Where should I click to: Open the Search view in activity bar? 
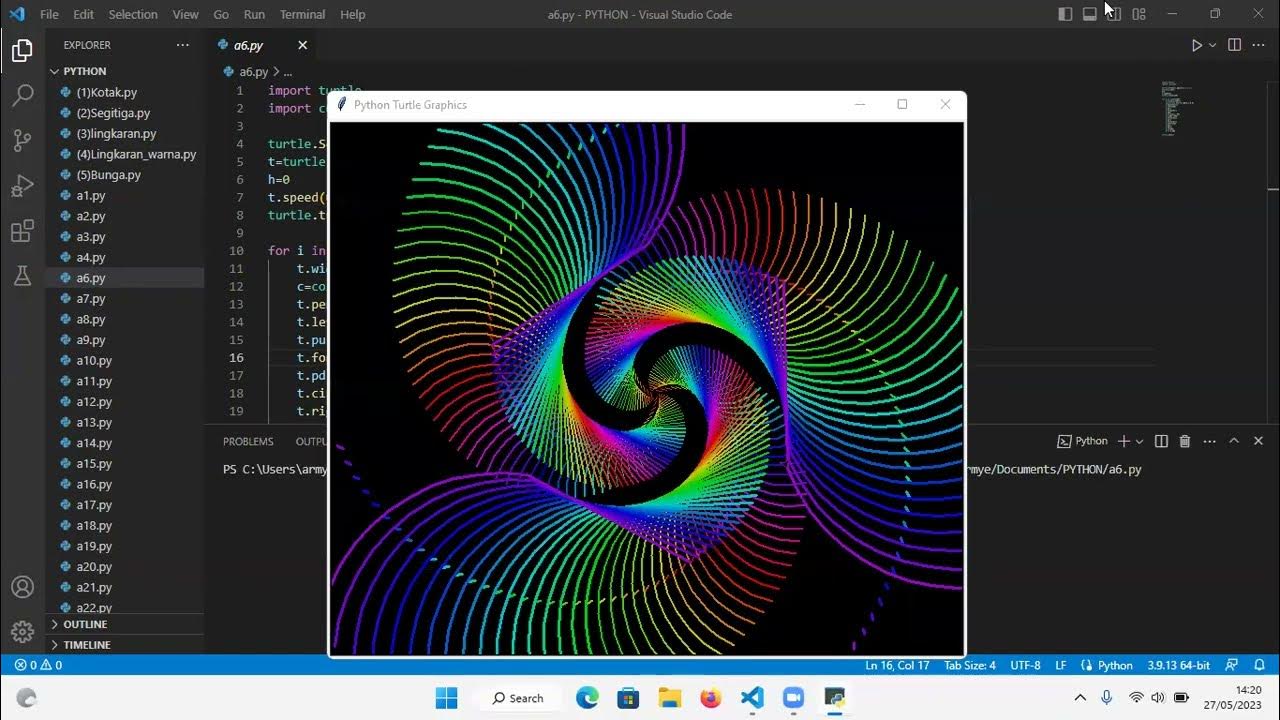point(22,96)
